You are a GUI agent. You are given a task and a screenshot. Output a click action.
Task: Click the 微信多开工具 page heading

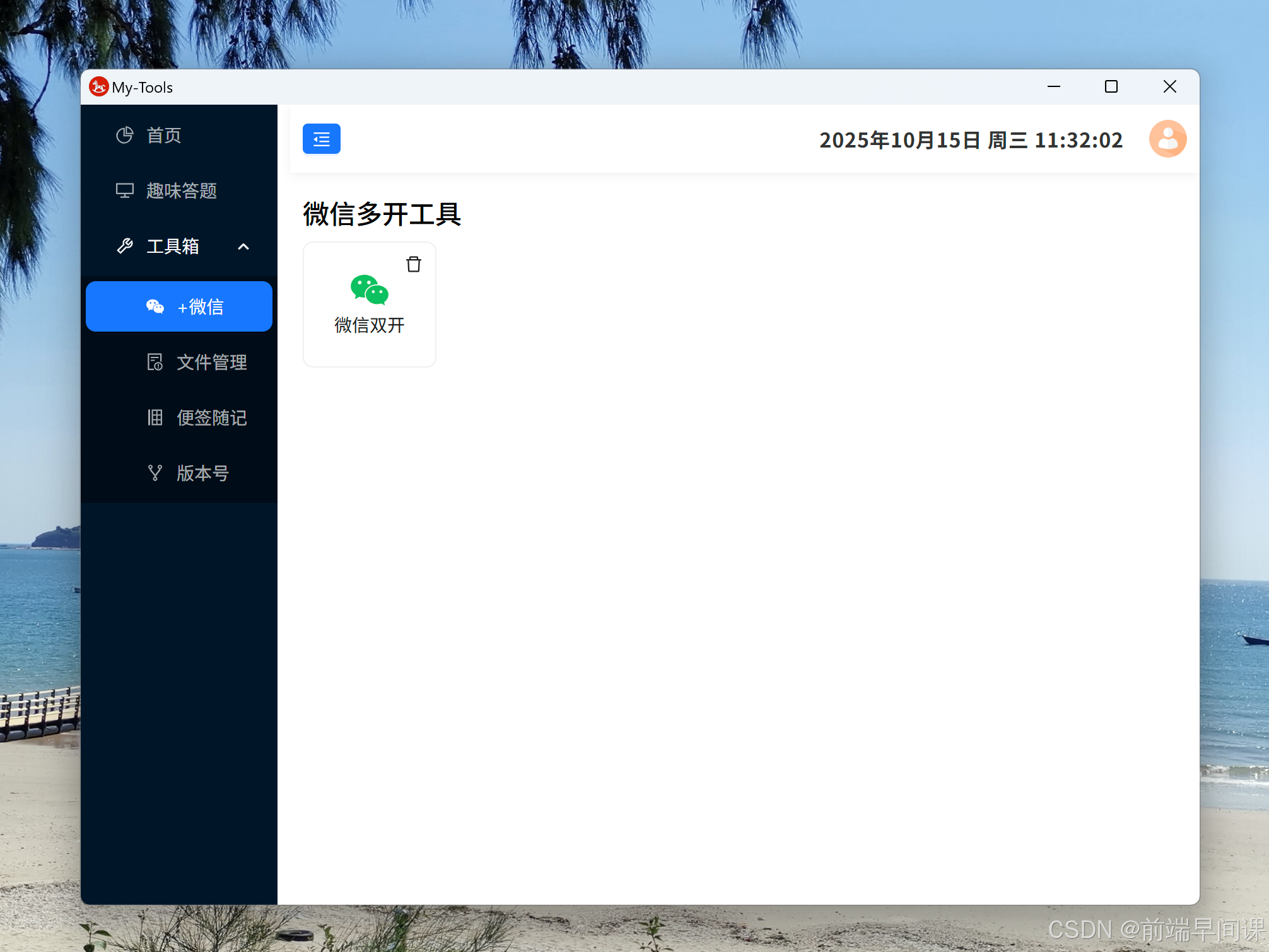[382, 214]
